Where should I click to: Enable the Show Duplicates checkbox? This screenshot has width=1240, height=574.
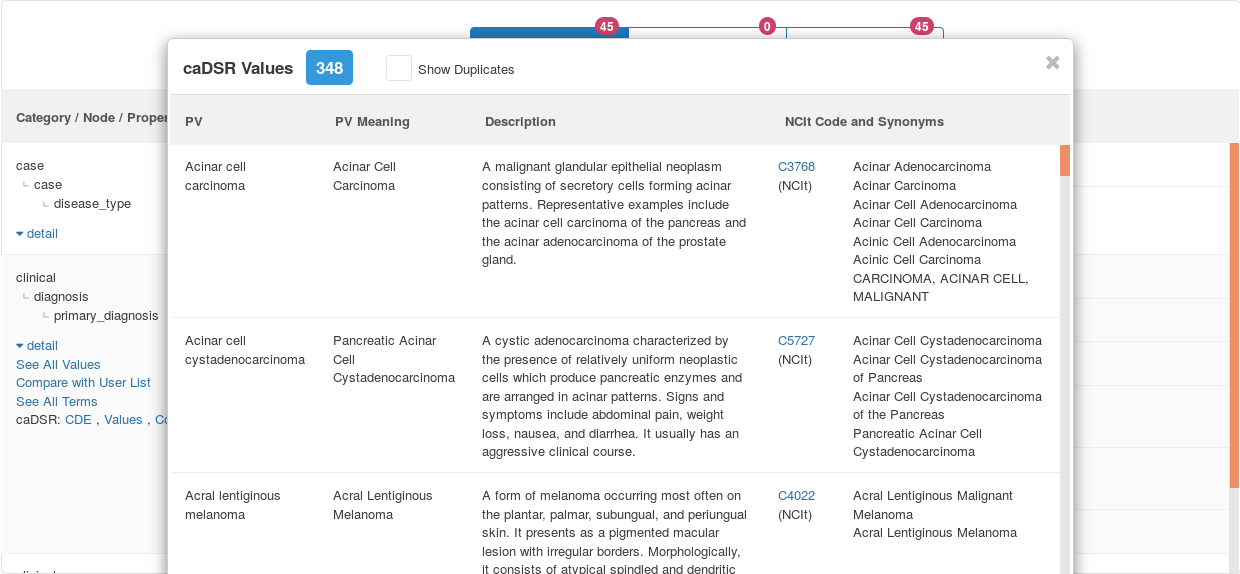click(x=399, y=68)
